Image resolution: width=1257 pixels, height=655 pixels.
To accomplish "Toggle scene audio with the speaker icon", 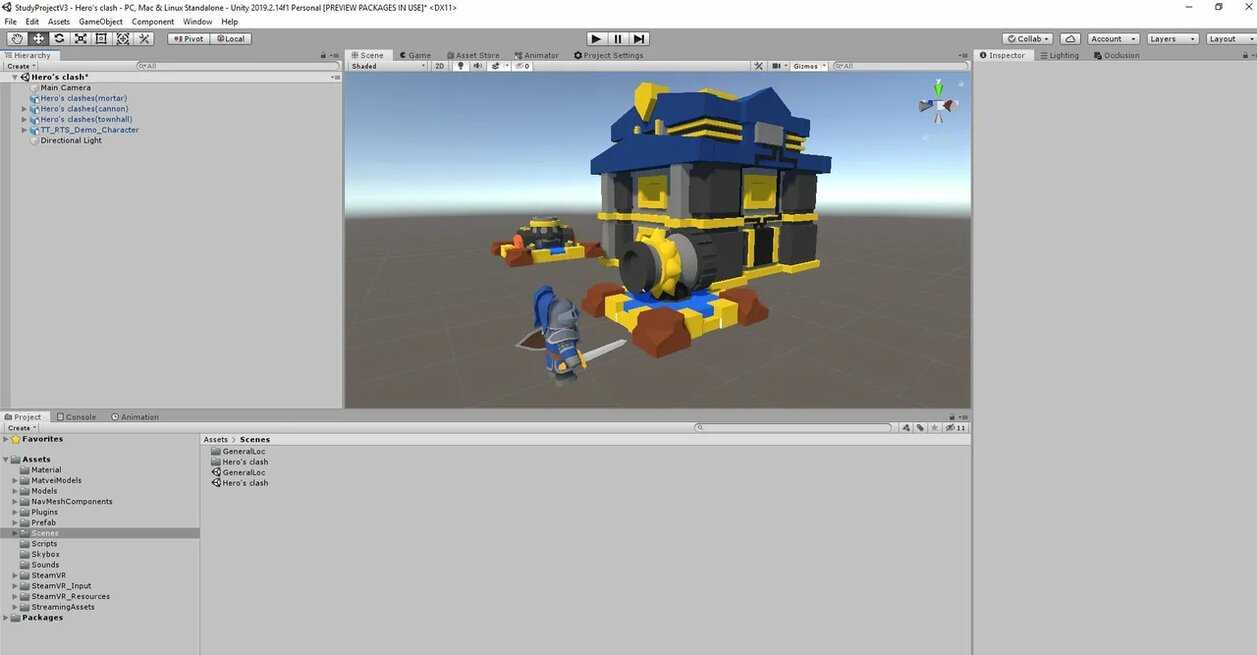I will point(477,66).
